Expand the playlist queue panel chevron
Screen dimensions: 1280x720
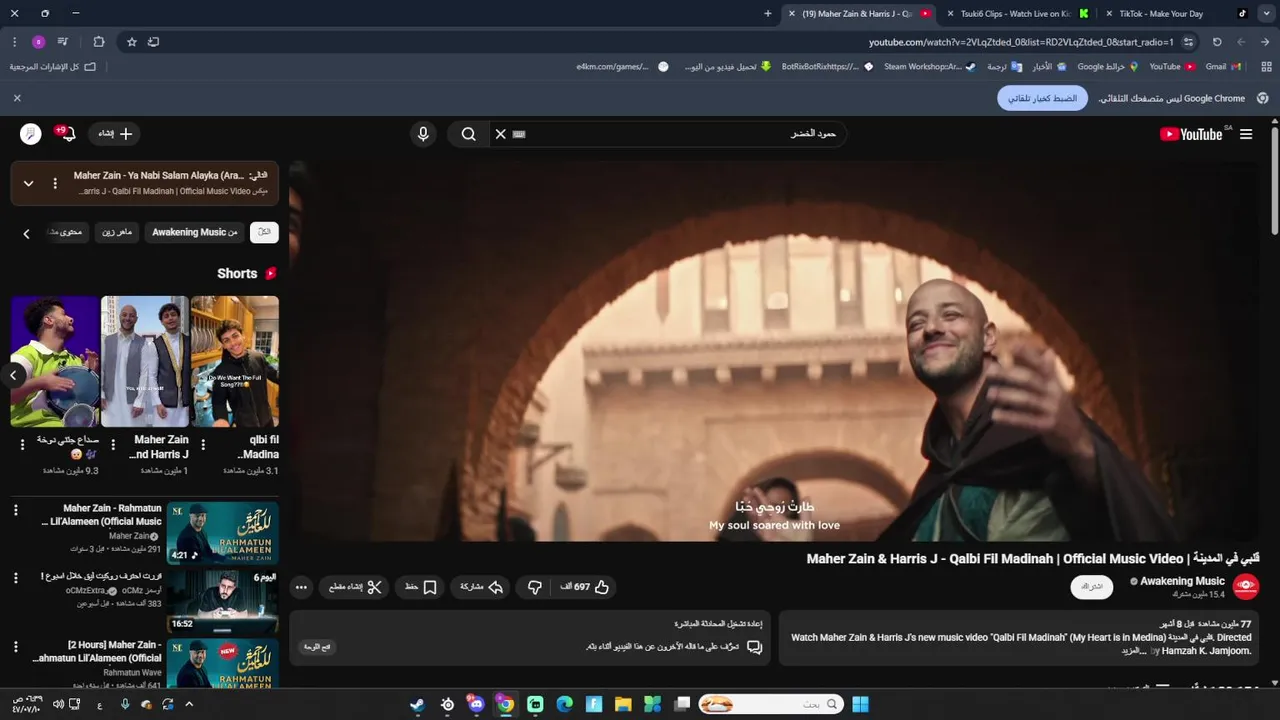28,183
